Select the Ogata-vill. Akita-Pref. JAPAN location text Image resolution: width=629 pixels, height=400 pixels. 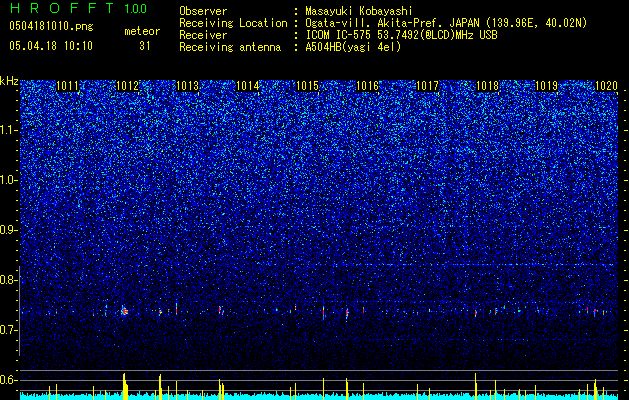[391, 23]
